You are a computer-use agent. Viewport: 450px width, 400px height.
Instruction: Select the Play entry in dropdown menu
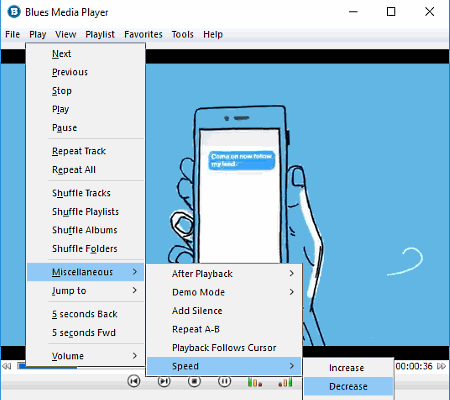tap(85, 109)
